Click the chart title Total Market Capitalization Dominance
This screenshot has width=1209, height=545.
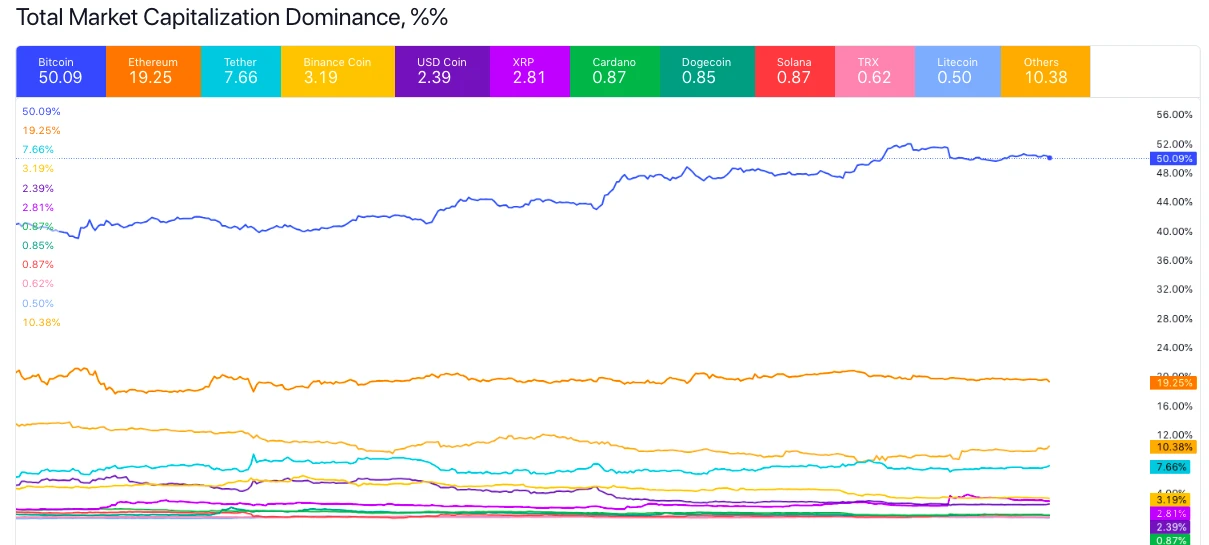tap(233, 17)
